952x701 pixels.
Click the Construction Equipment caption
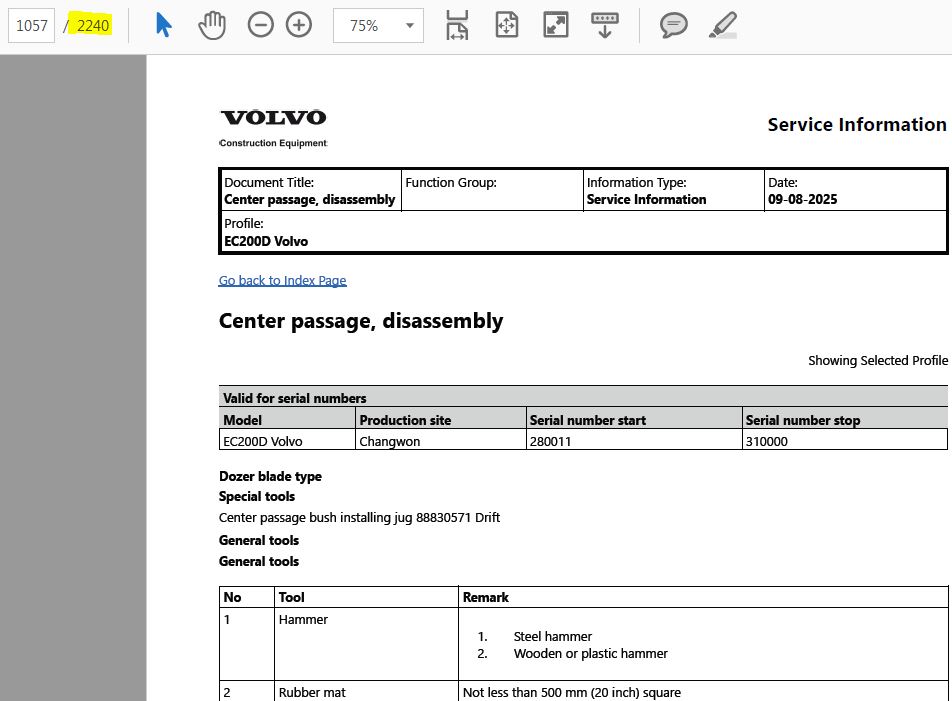tap(273, 143)
